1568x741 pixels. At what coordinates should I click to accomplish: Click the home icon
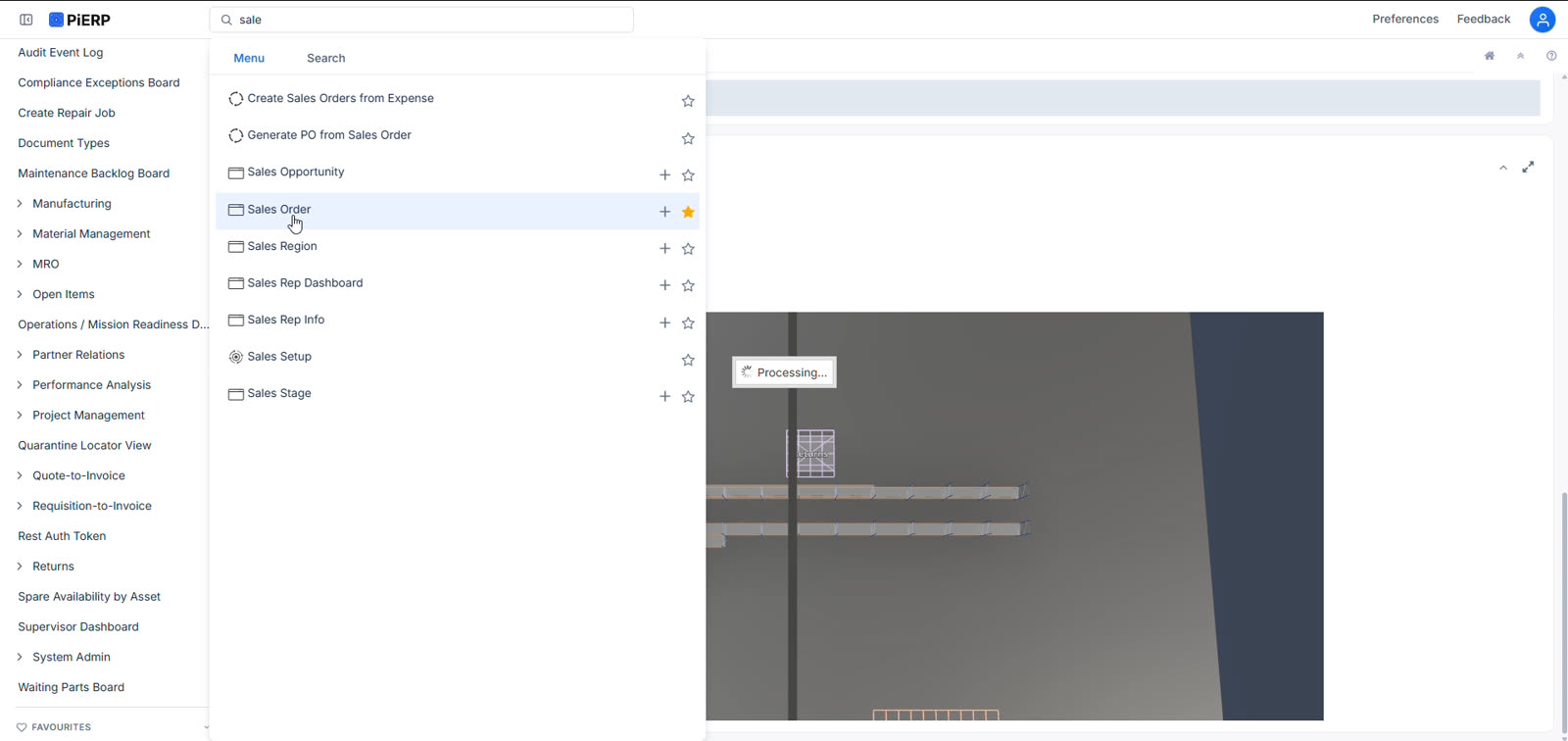click(1490, 56)
